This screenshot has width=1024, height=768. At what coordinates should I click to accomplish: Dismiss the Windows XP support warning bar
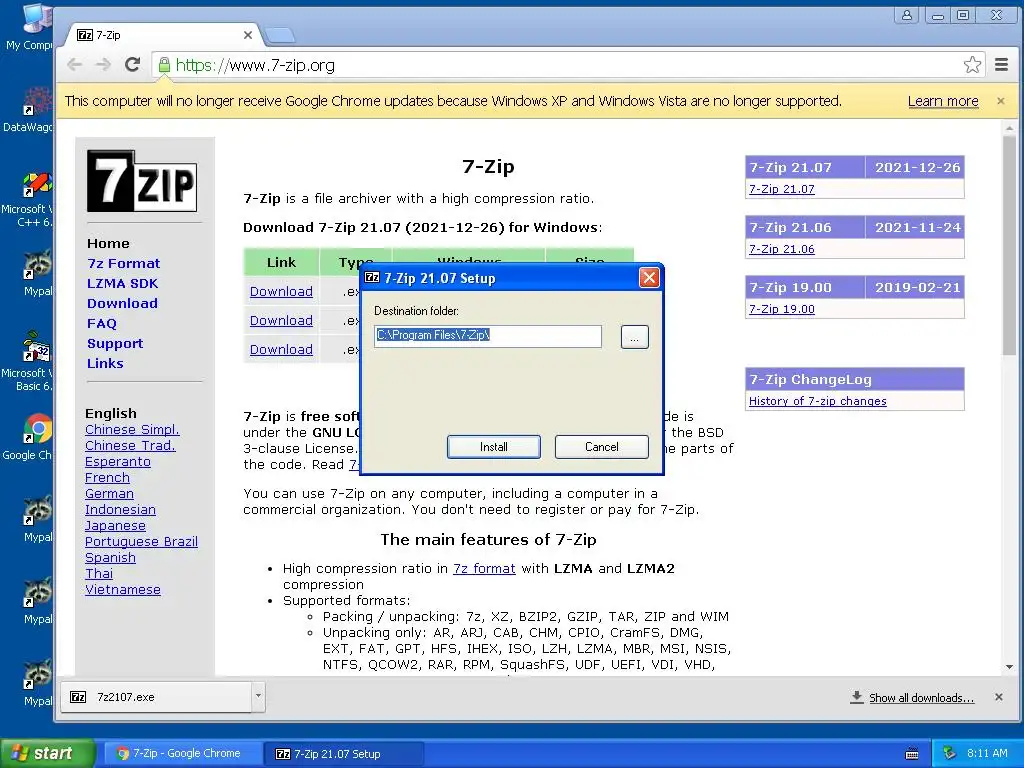1000,101
